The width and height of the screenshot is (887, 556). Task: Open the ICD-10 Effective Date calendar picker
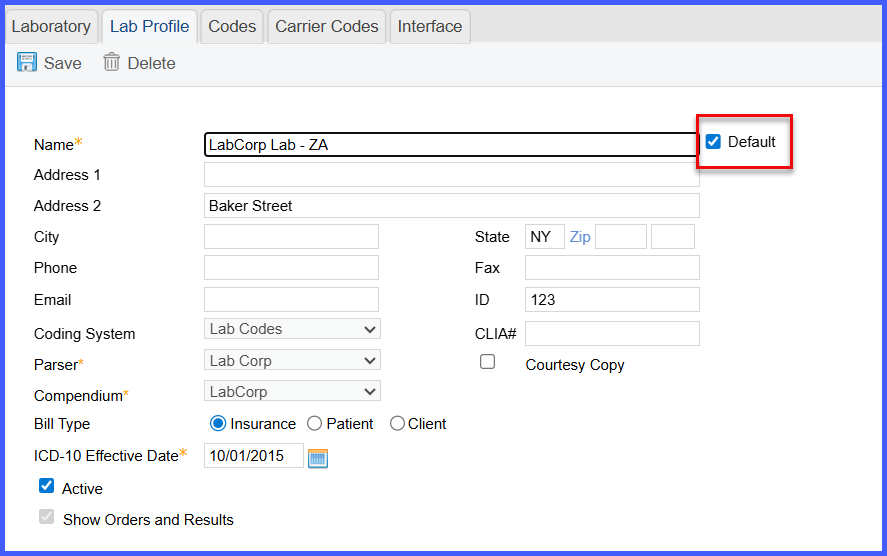[x=318, y=458]
